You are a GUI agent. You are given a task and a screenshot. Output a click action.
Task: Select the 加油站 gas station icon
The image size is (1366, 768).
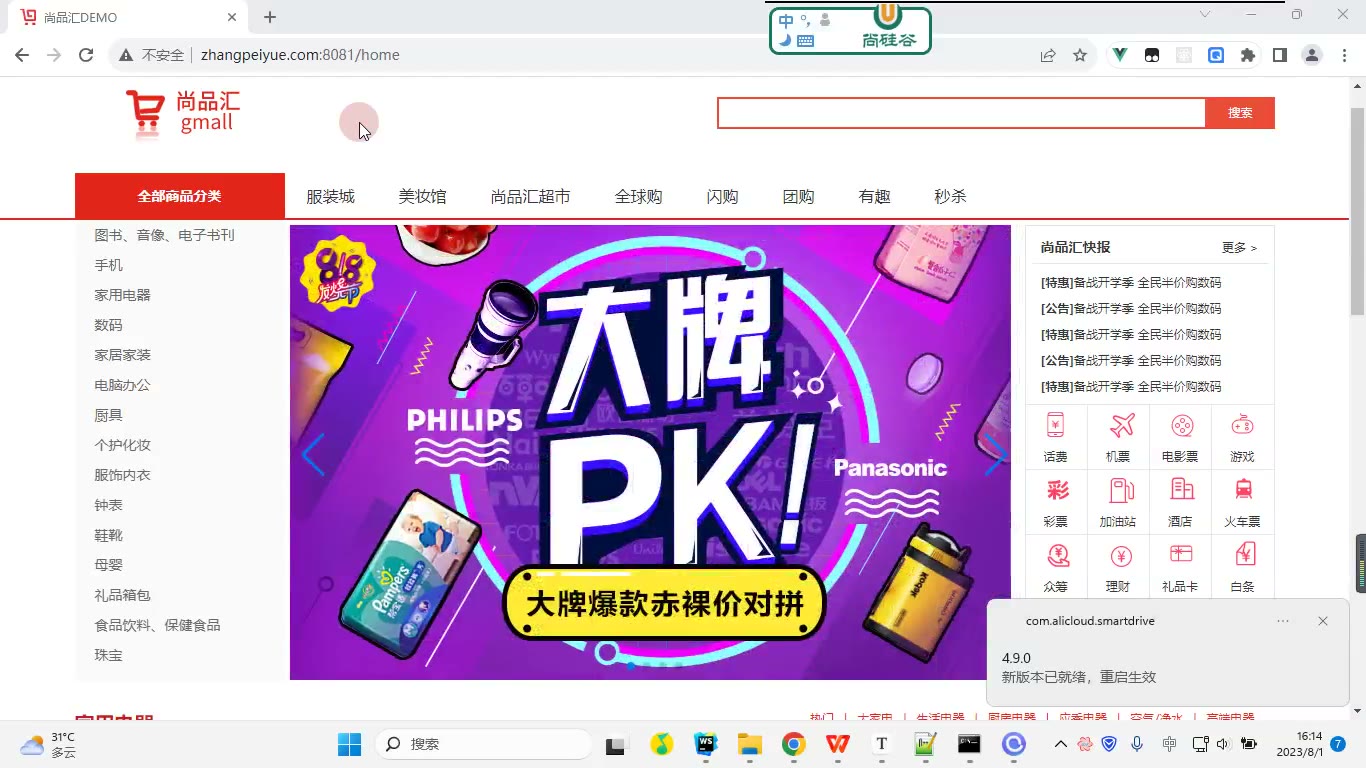click(x=1121, y=490)
